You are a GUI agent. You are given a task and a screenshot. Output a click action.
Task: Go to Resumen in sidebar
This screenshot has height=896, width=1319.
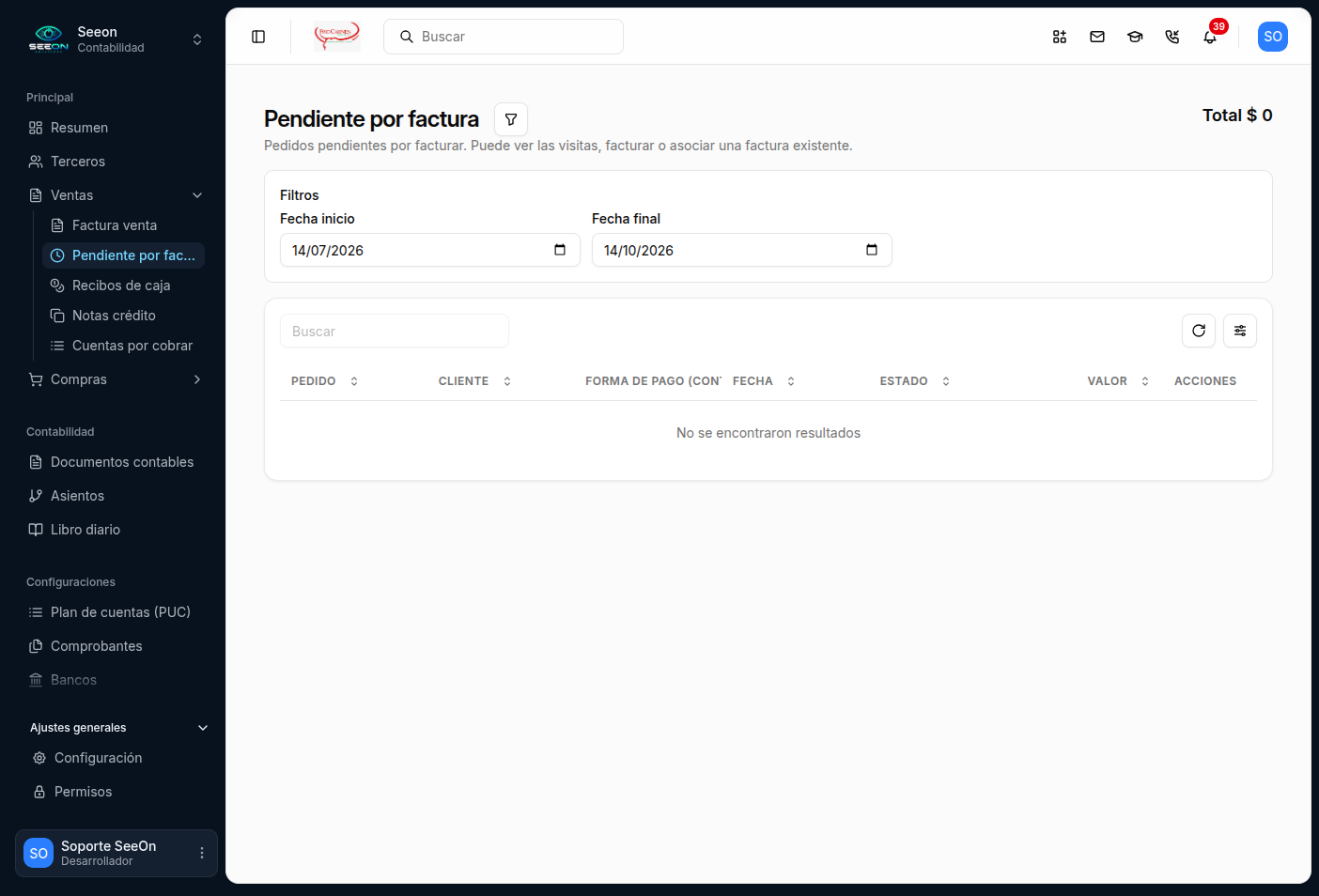pyautogui.click(x=116, y=128)
